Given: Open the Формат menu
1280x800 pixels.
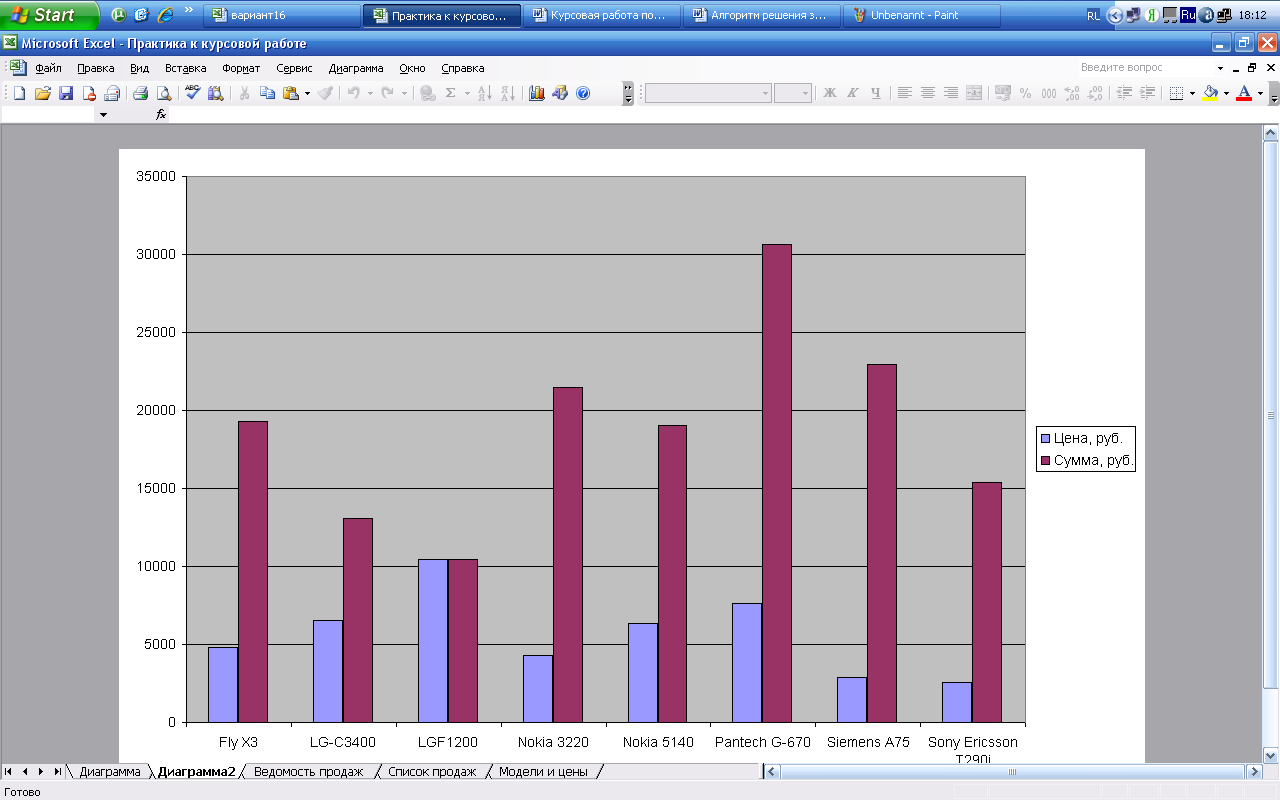Looking at the screenshot, I should (241, 68).
